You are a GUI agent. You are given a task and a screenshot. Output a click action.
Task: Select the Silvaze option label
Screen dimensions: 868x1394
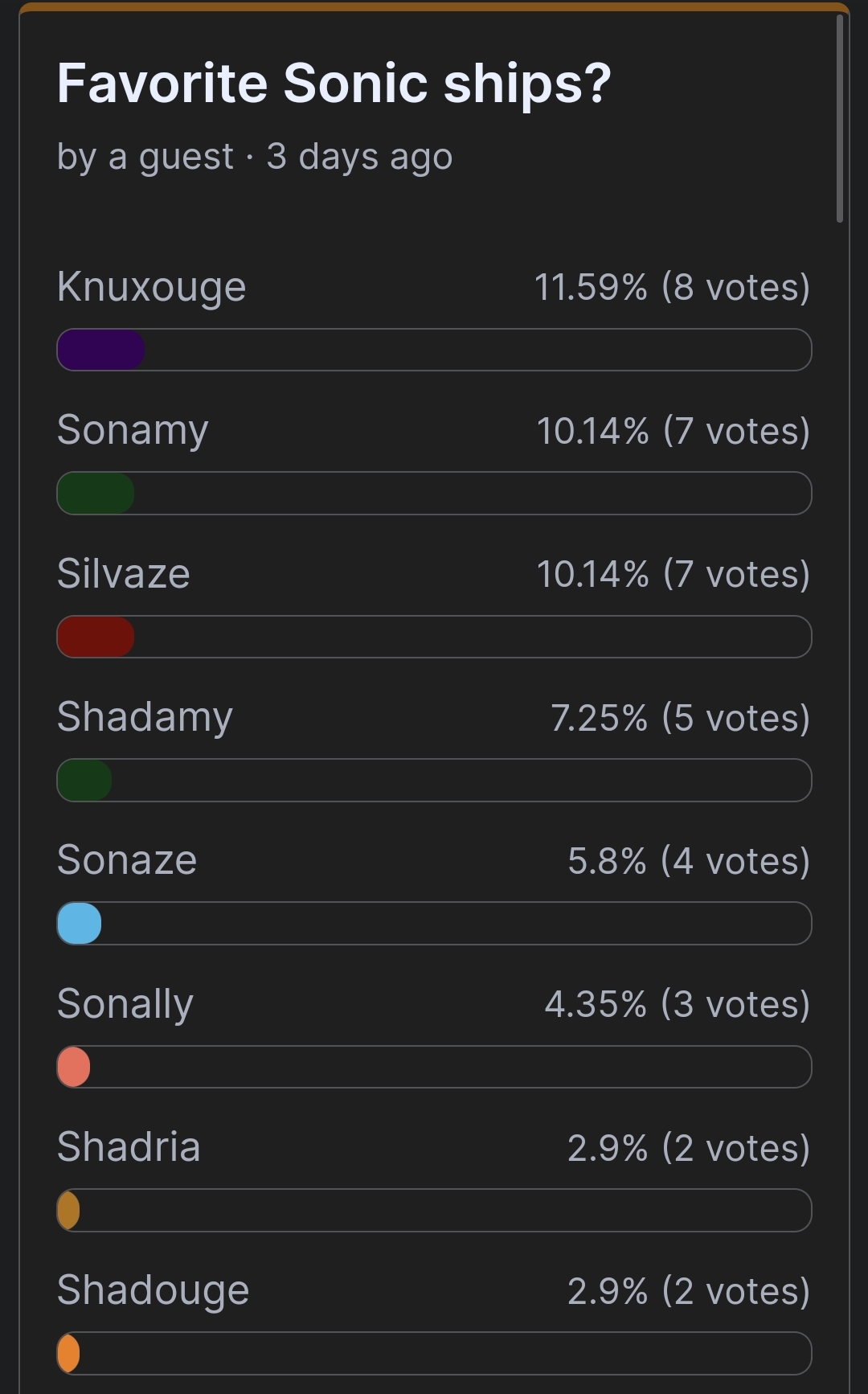[124, 574]
